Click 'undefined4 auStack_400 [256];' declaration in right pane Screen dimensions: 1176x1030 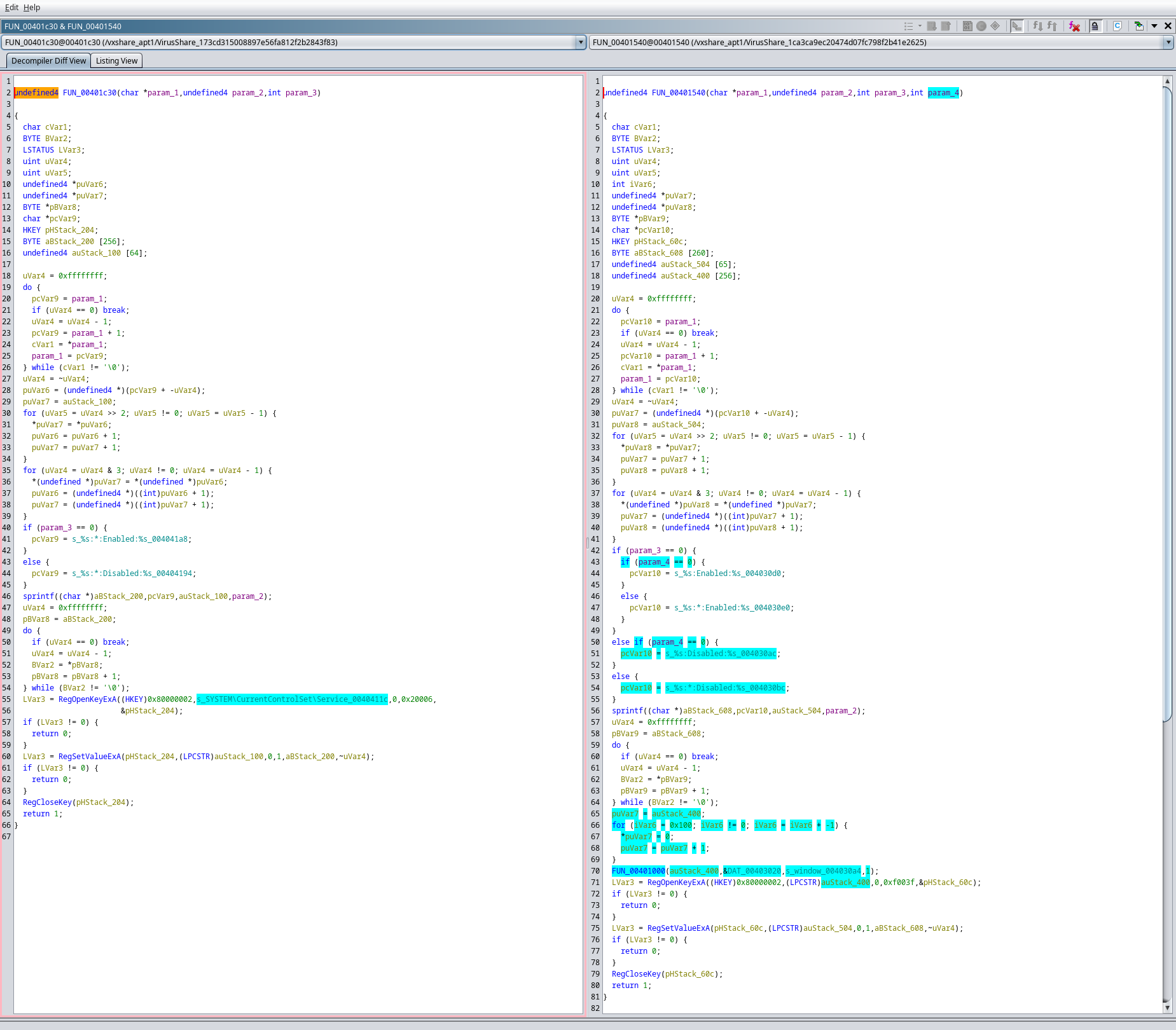click(x=676, y=276)
